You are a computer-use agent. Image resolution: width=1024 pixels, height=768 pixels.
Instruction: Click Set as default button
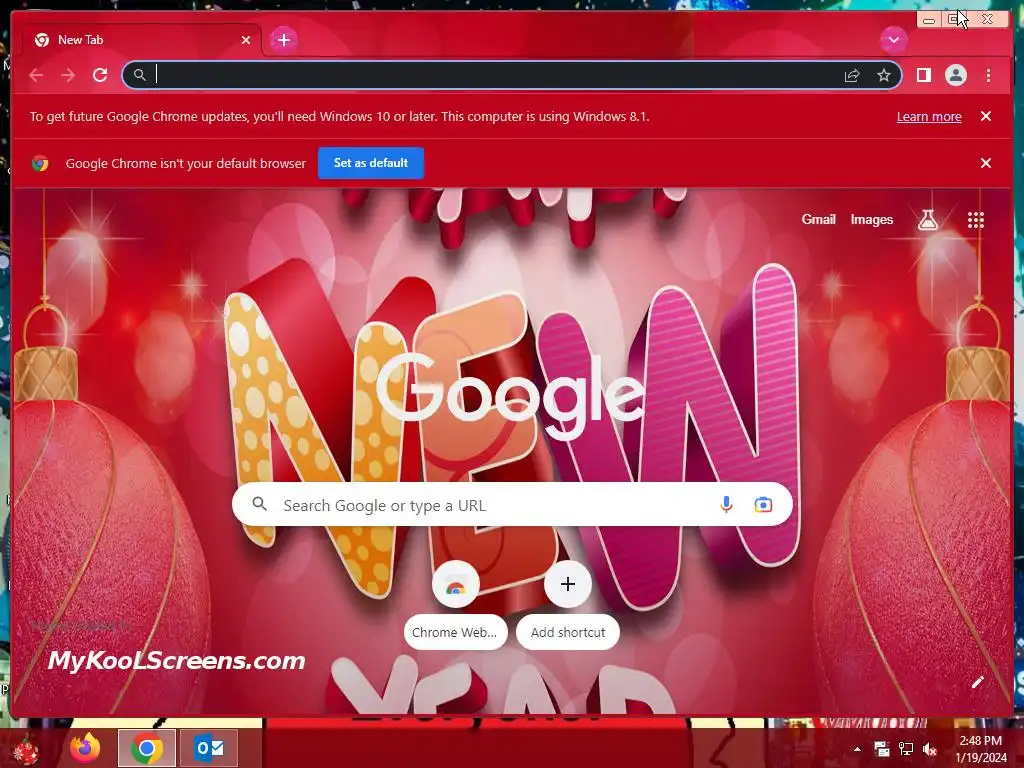coord(371,163)
